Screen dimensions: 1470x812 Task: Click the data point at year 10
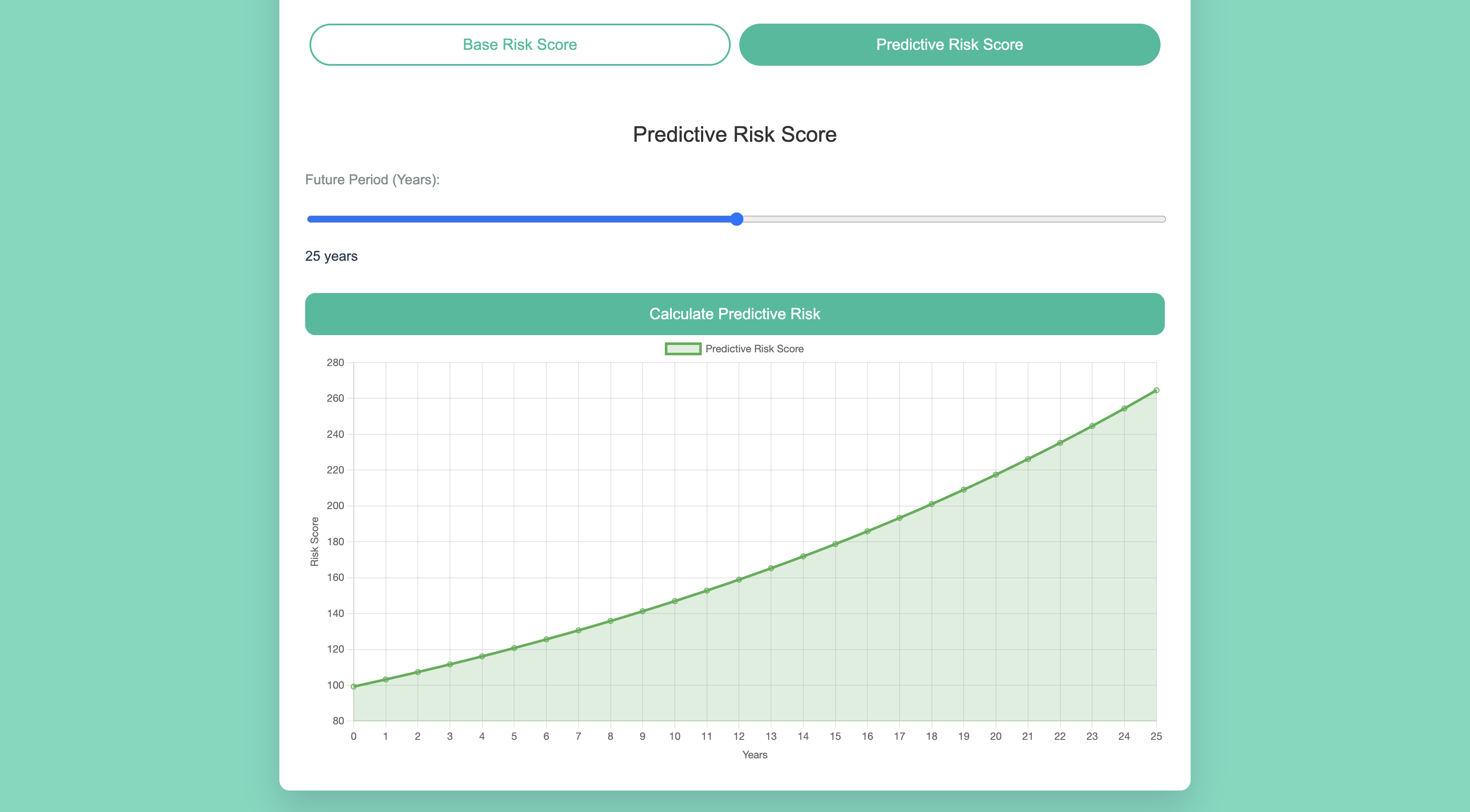[x=674, y=601]
